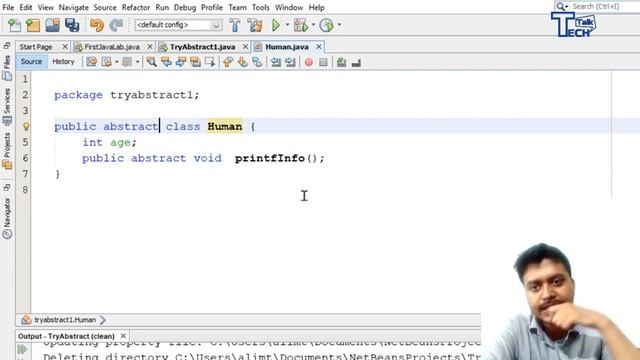The width and height of the screenshot is (640, 360).
Task: Click the Profile Project icon
Action: [327, 25]
